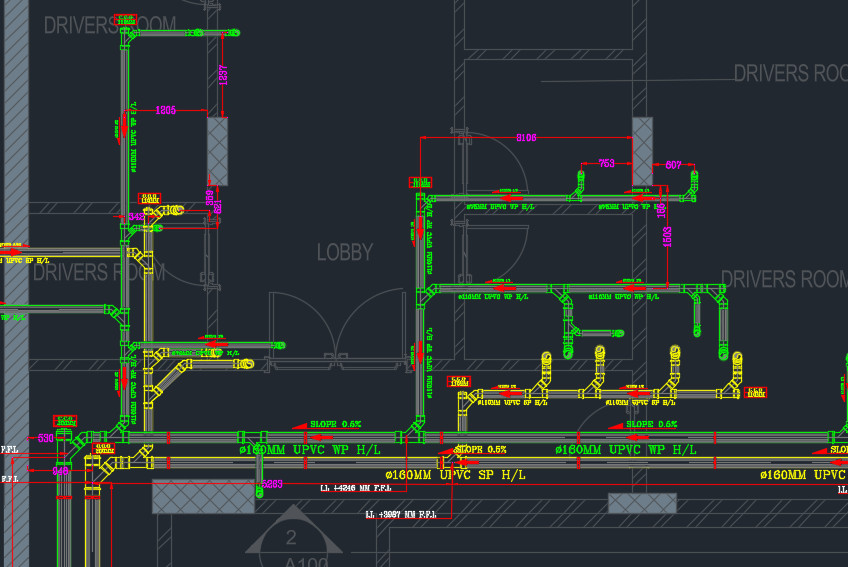Select the 753 dimension text
Image resolution: width=848 pixels, height=567 pixels.
pos(606,163)
